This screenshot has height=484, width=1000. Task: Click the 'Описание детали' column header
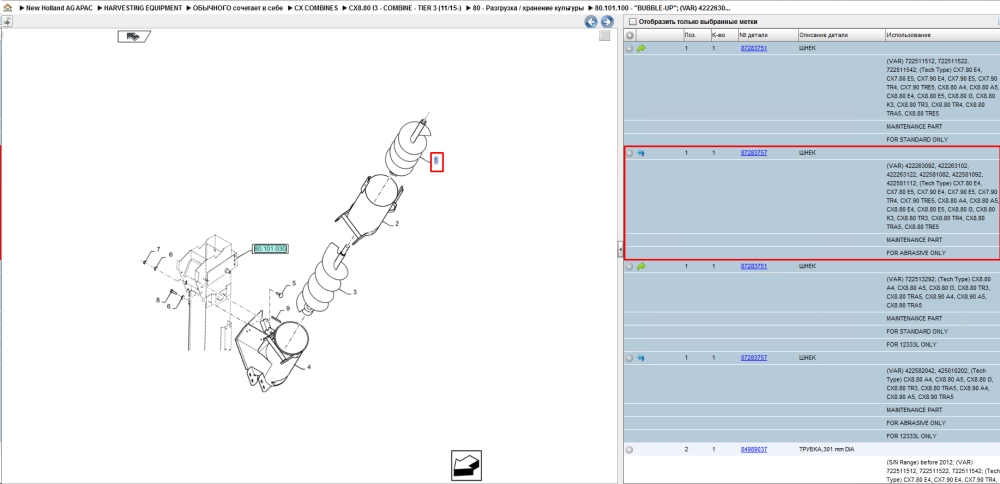click(x=841, y=35)
